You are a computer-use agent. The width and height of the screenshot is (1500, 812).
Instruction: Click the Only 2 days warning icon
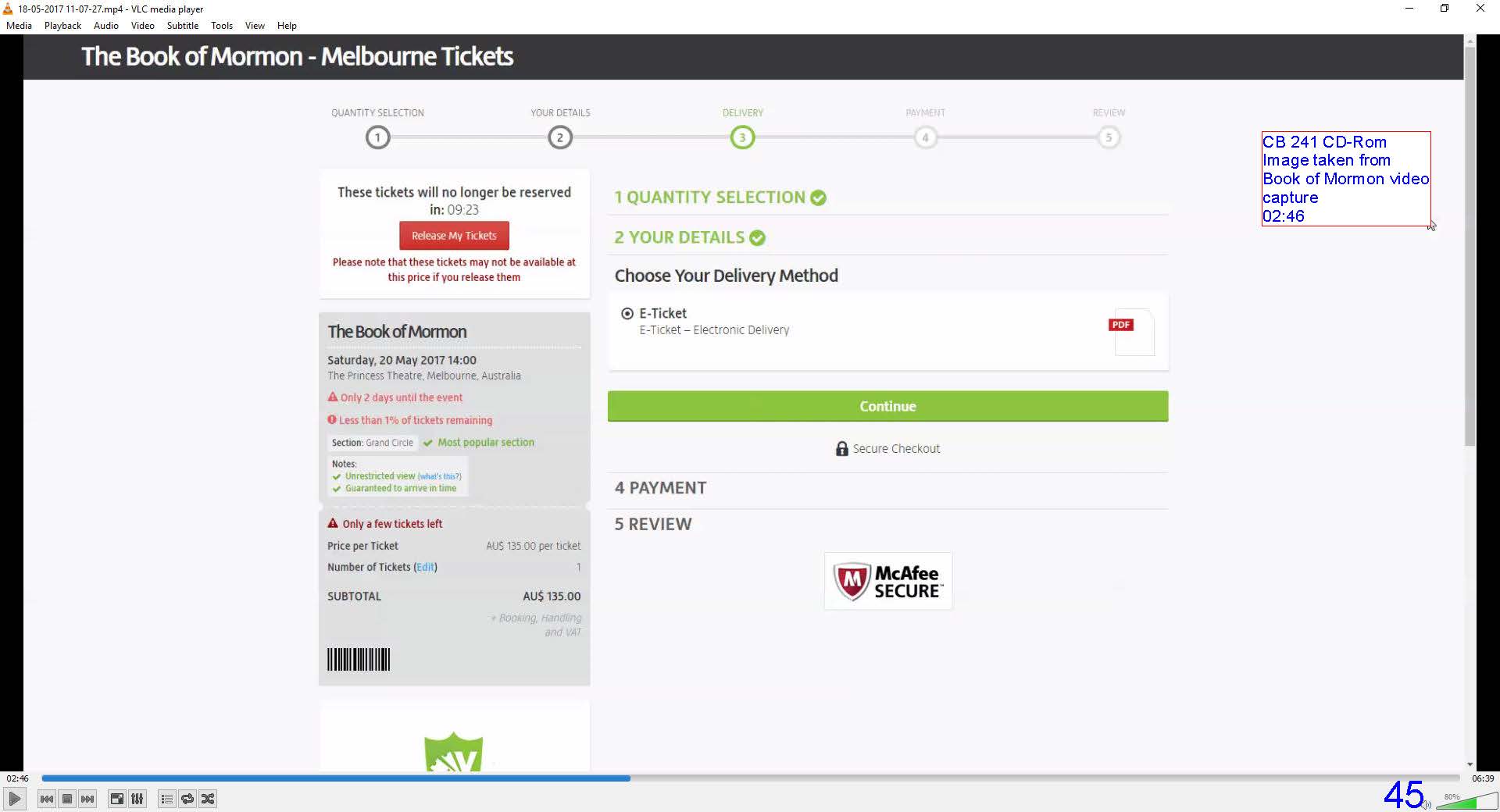pos(333,397)
